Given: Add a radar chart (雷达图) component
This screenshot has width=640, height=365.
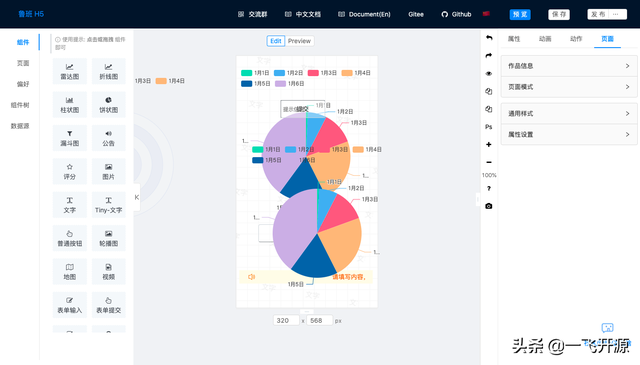Looking at the screenshot, I should tap(70, 71).
